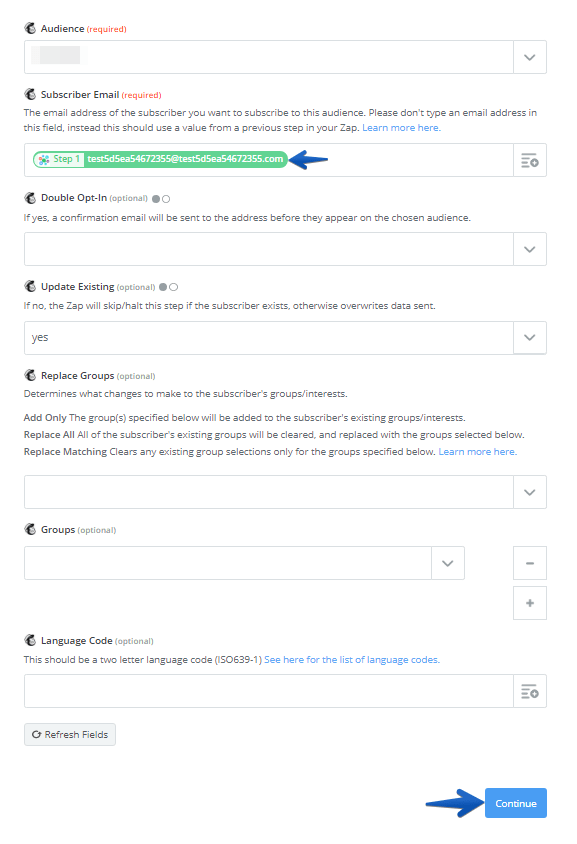
Task: Click the blue Continue button
Action: pyautogui.click(x=516, y=803)
